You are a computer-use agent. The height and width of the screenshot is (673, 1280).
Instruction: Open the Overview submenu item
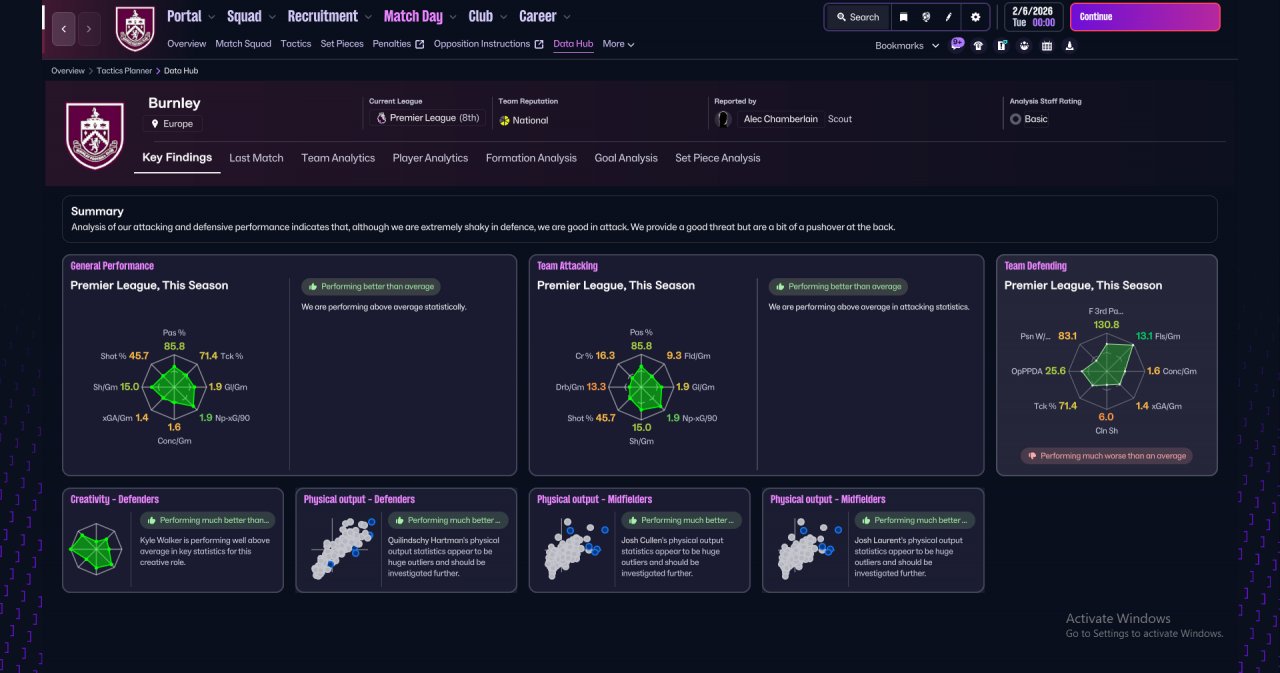pyautogui.click(x=186, y=44)
